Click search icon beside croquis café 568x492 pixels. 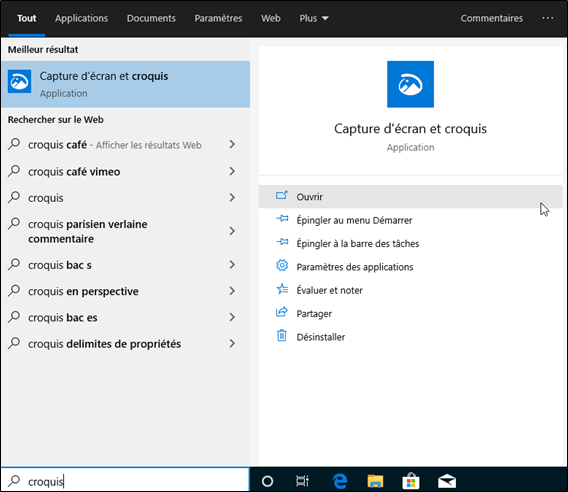14,144
